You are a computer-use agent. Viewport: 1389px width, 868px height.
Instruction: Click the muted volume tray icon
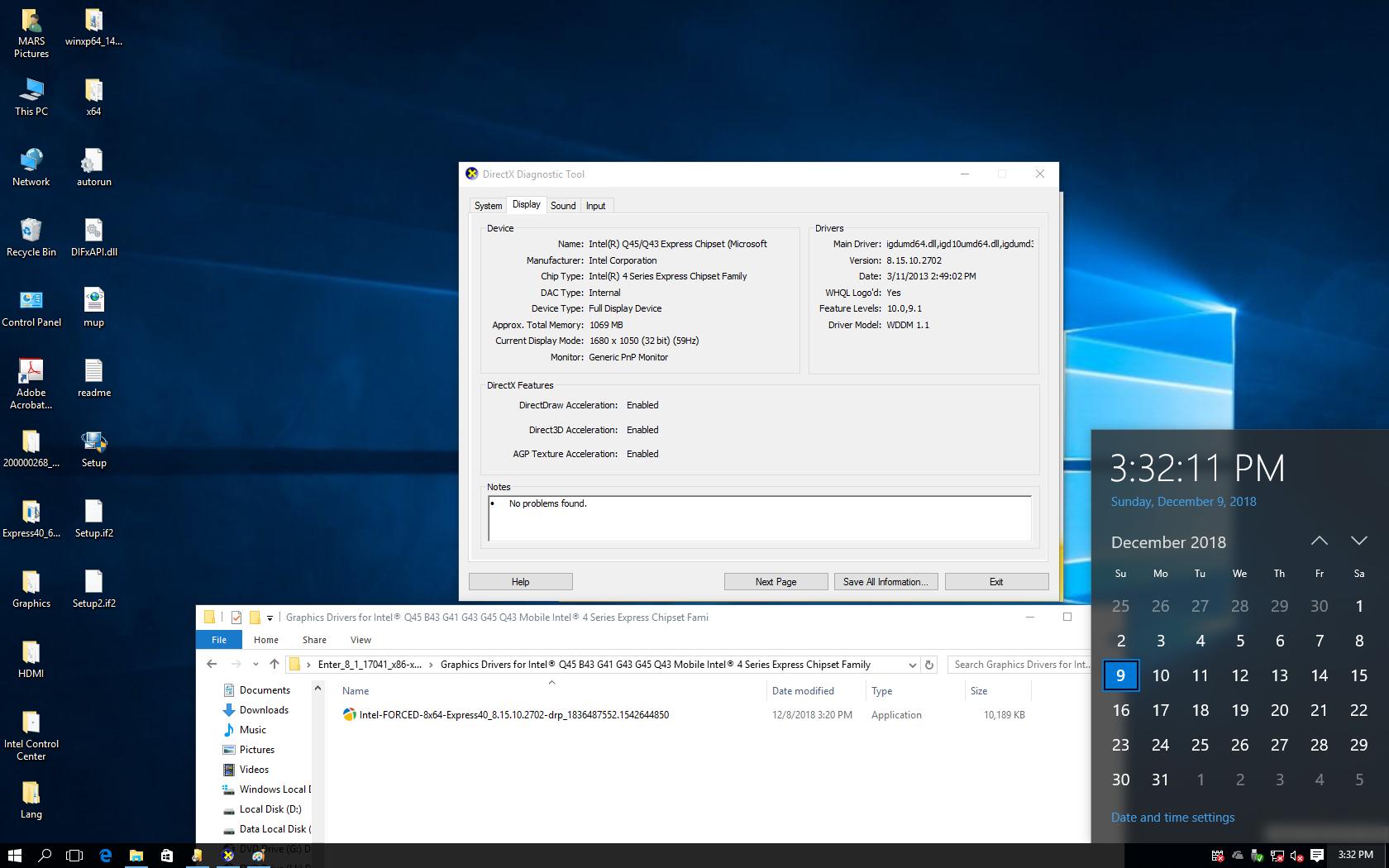(1297, 856)
